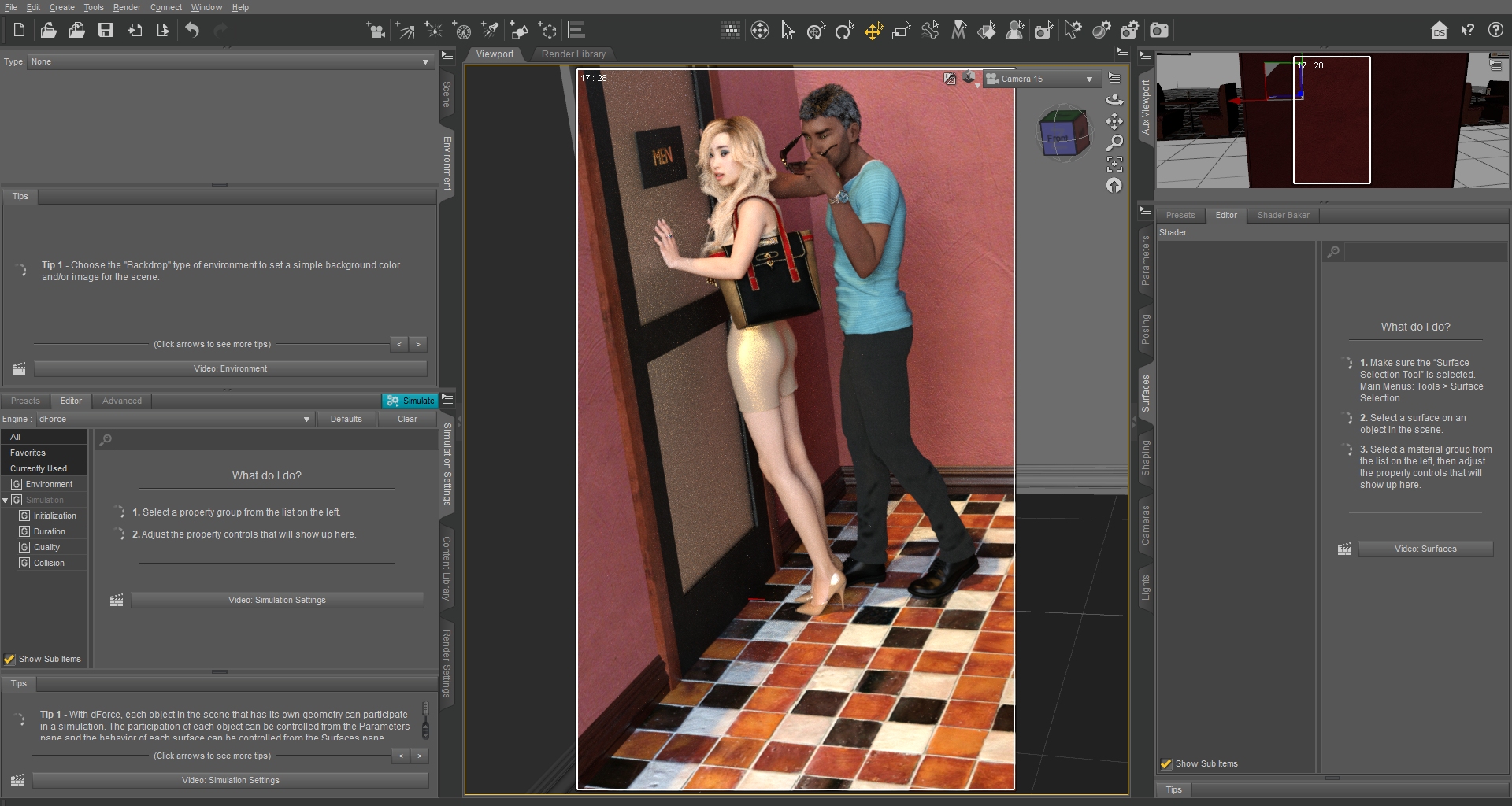
Task: Click the Undo arrow icon
Action: [192, 31]
